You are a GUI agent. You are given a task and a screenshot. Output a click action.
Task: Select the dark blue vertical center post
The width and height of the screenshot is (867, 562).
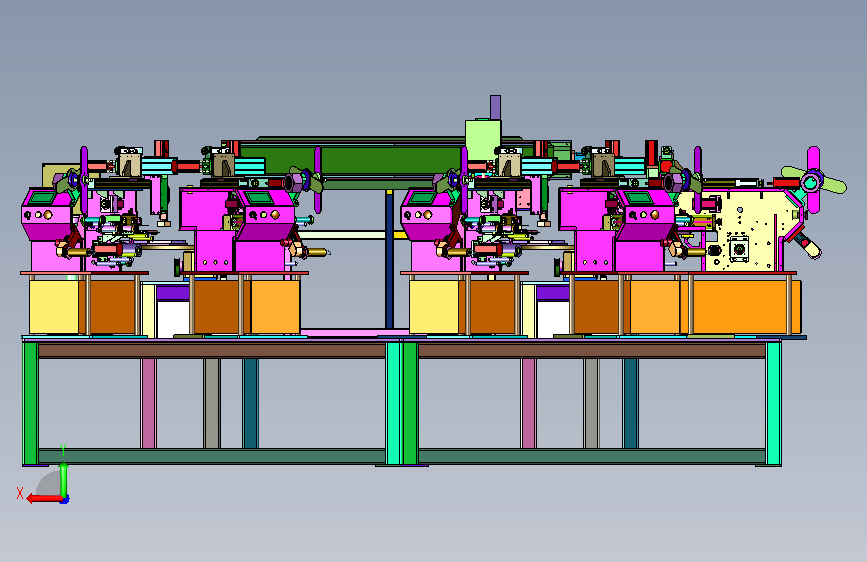389,260
